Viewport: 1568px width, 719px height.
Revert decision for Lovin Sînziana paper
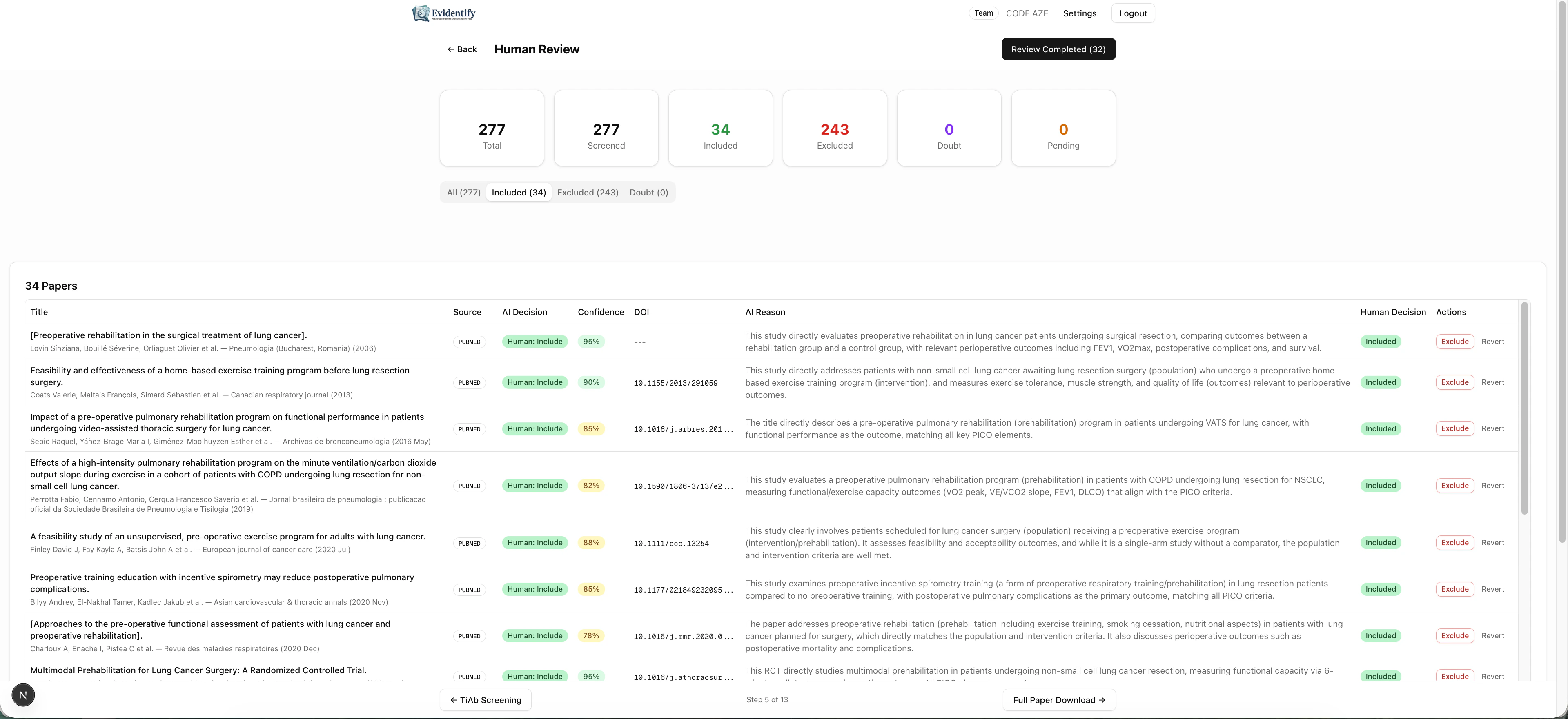1492,341
